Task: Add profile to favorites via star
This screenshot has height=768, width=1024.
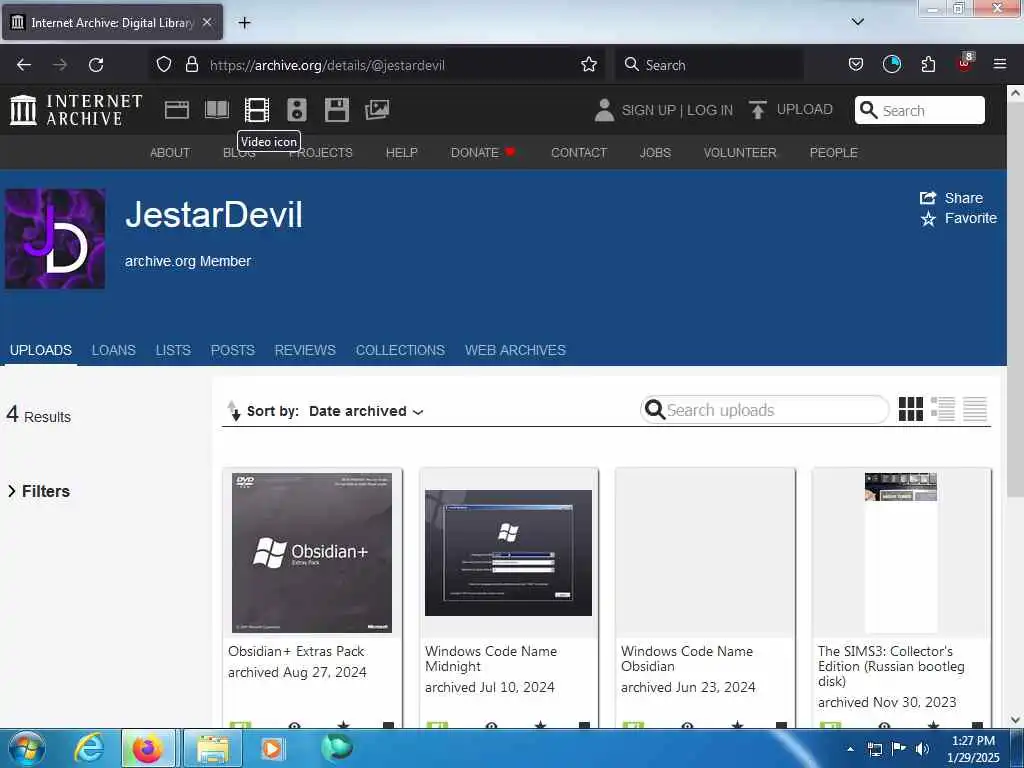Action: [x=928, y=219]
